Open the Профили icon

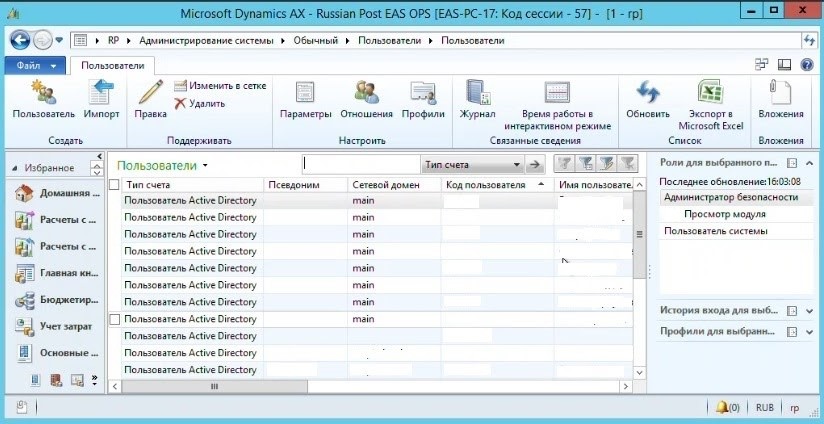coord(423,99)
